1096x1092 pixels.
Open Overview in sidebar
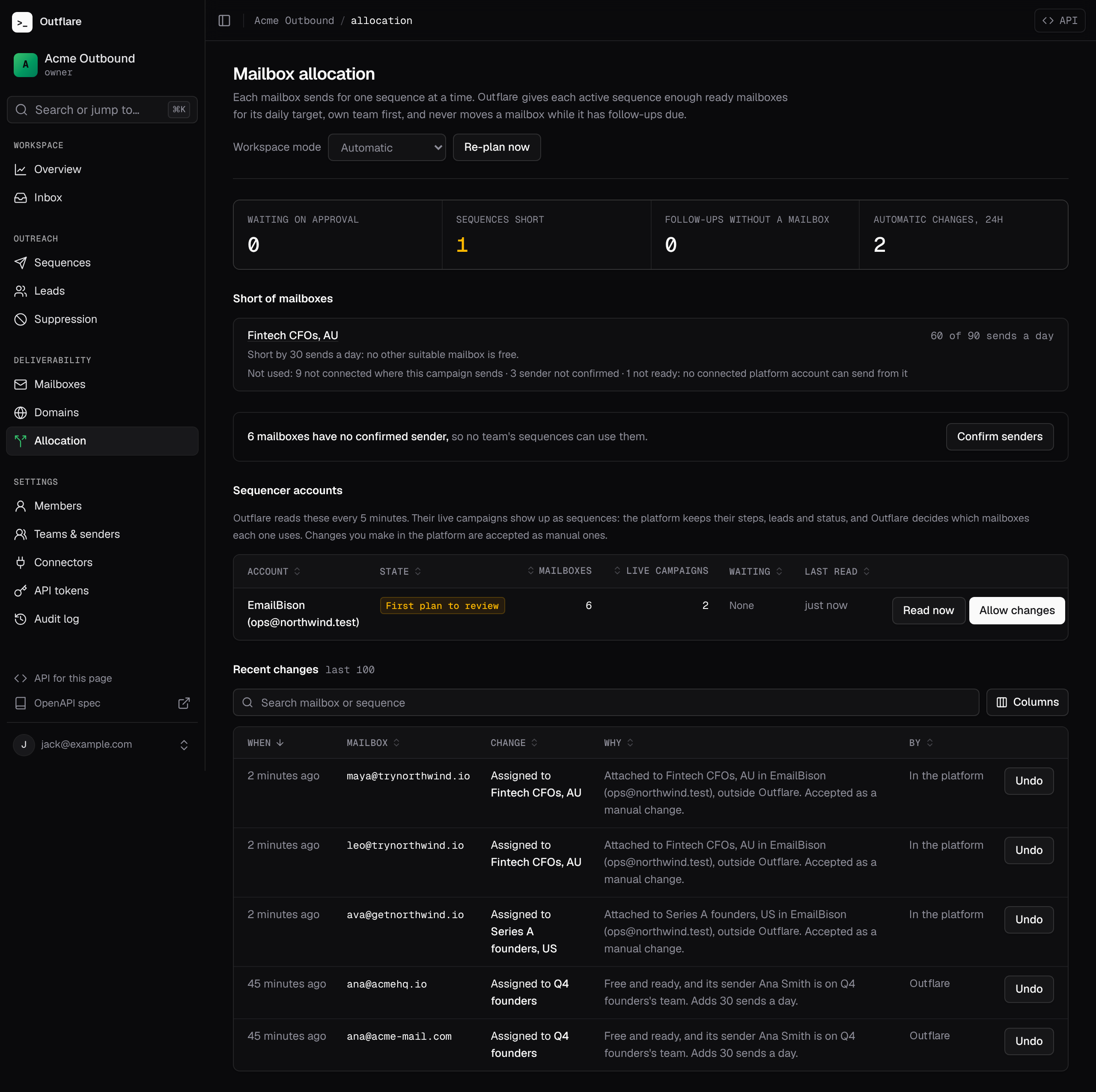[x=102, y=169]
